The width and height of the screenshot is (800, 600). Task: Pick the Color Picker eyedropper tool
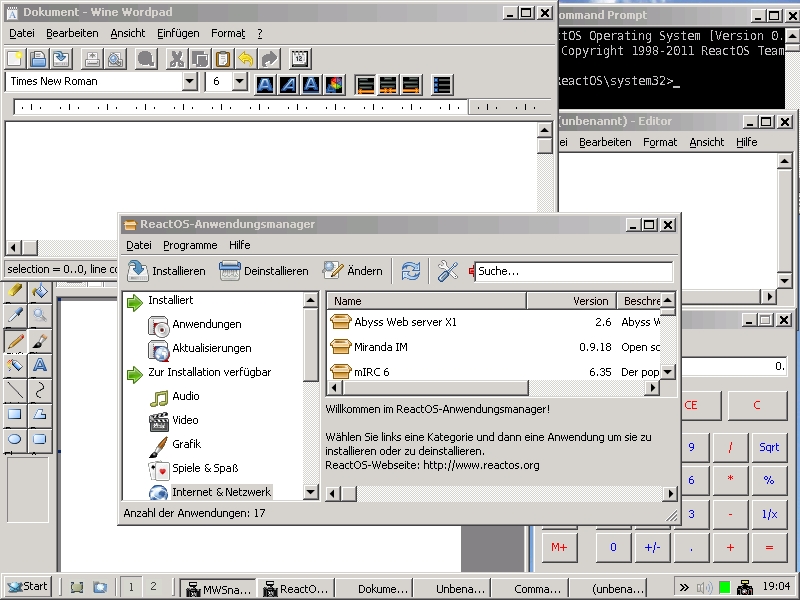tap(15, 316)
